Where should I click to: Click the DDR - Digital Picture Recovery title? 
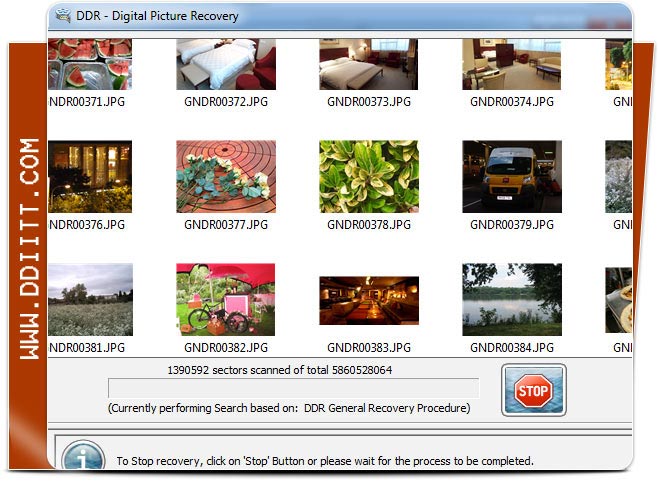(157, 16)
